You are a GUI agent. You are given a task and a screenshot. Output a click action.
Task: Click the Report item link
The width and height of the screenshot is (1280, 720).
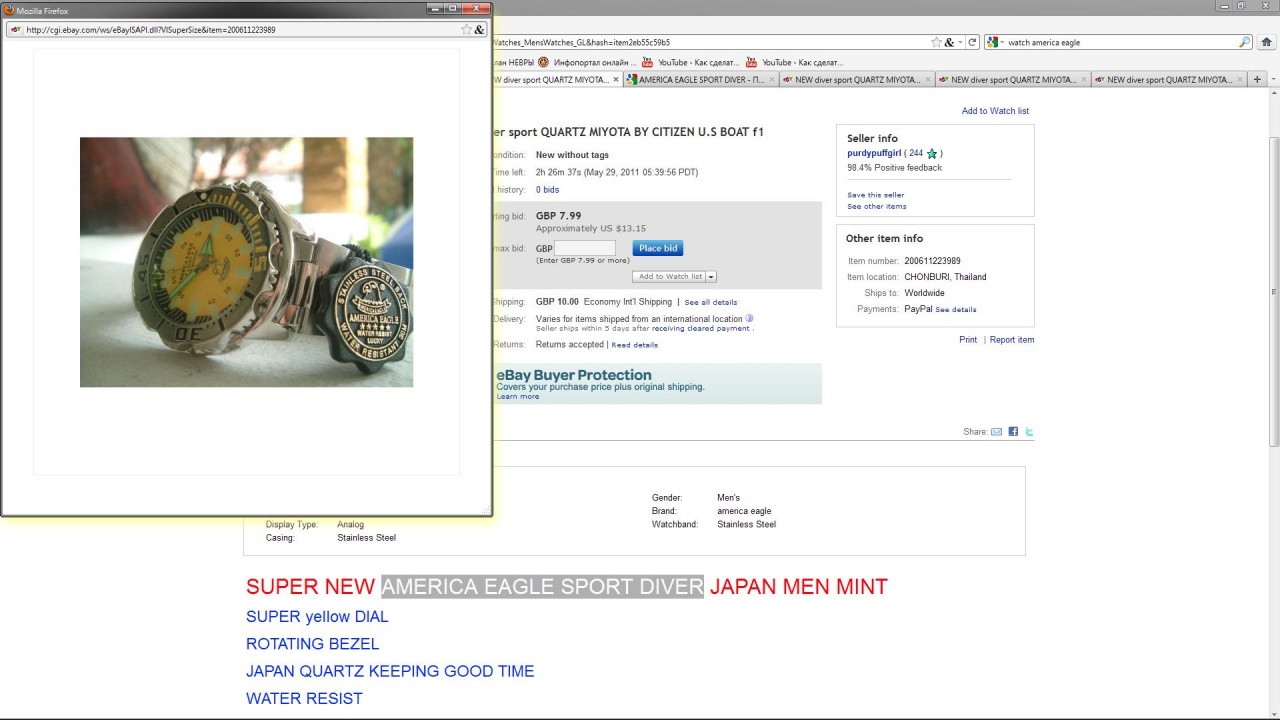click(1011, 340)
